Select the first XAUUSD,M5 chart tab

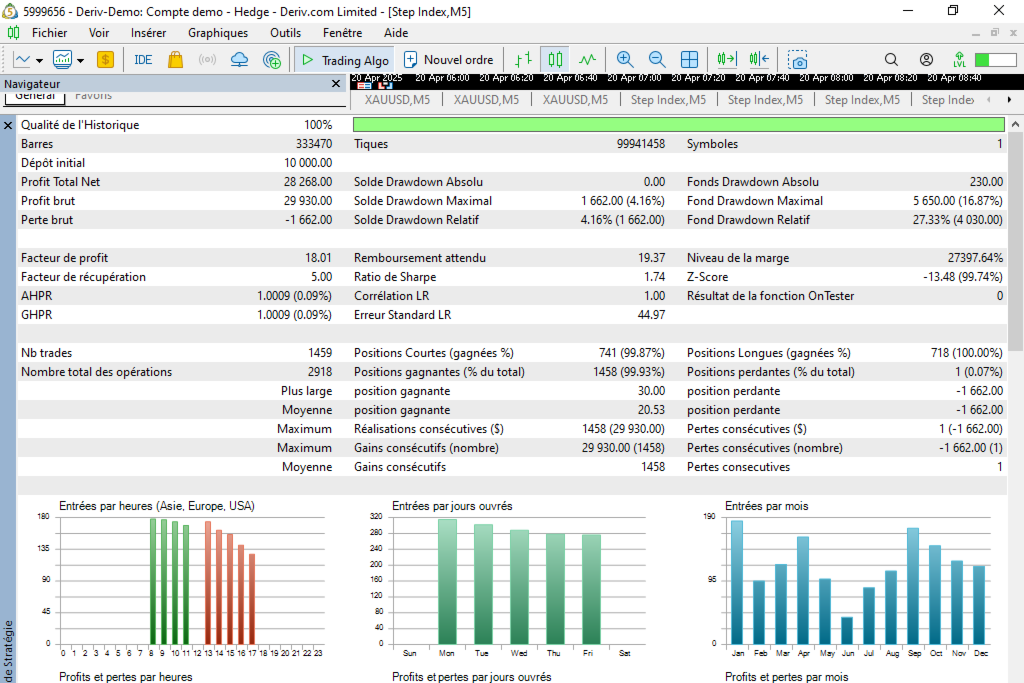[x=397, y=100]
